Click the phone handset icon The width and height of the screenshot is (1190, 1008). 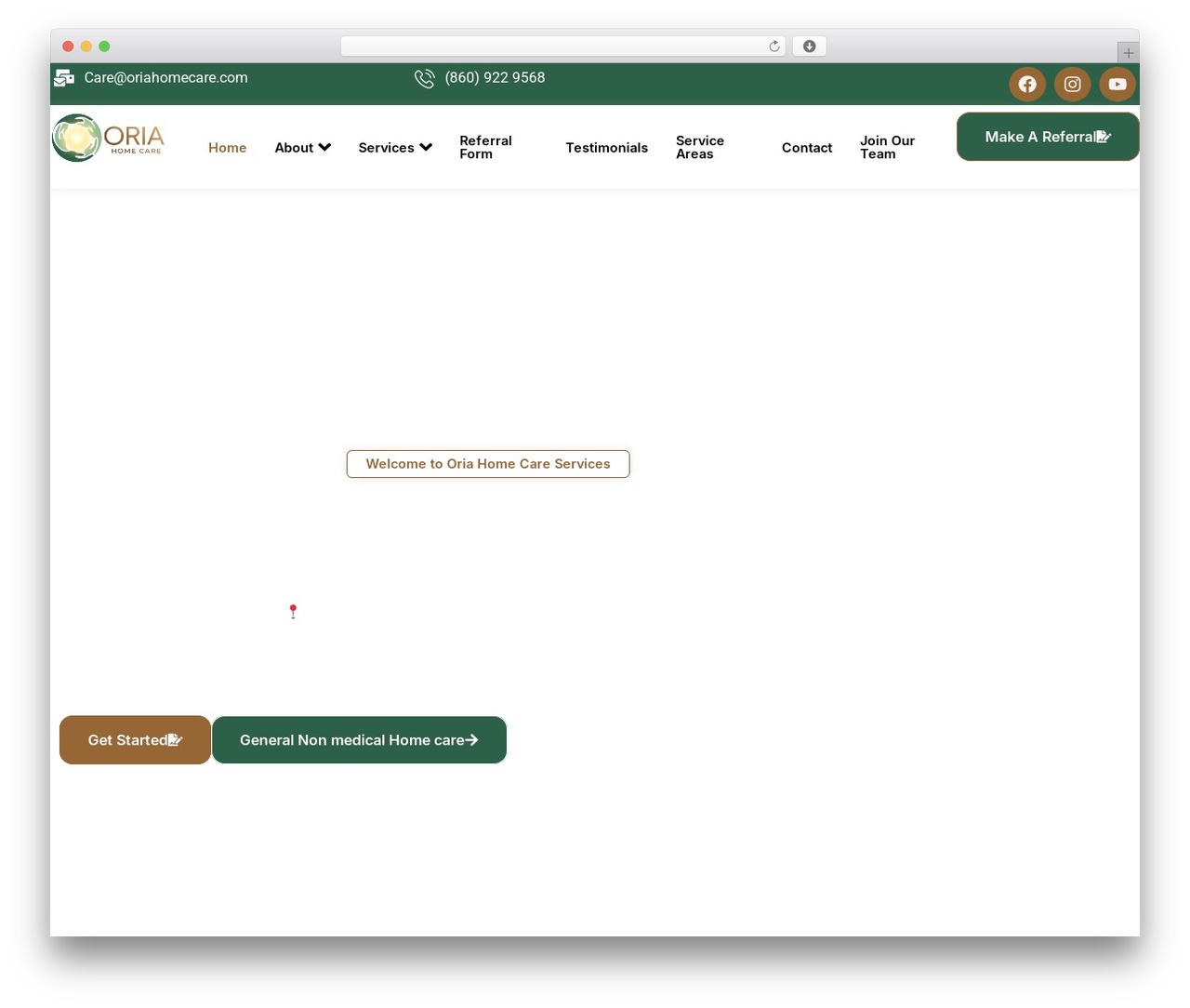424,79
